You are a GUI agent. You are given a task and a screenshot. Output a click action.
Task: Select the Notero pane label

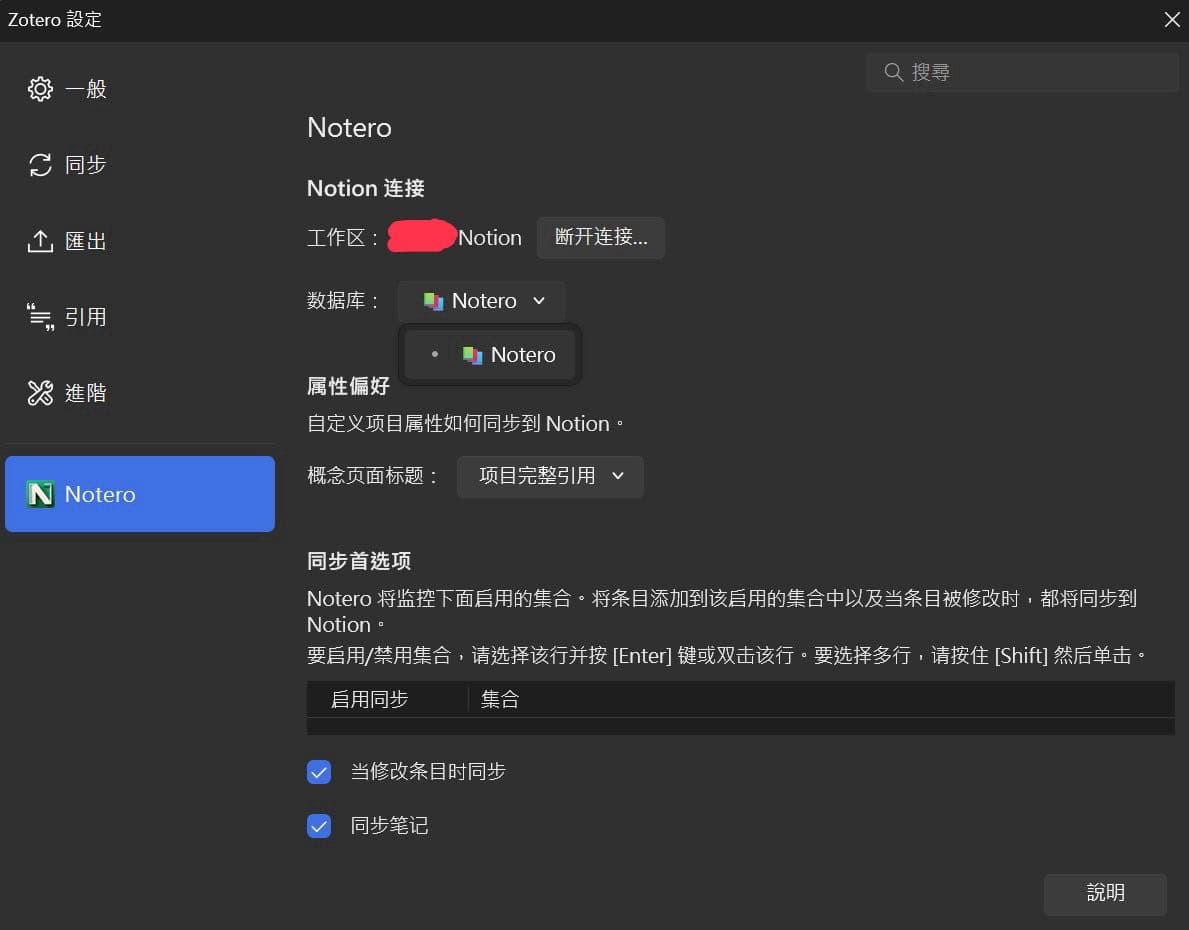coord(100,495)
